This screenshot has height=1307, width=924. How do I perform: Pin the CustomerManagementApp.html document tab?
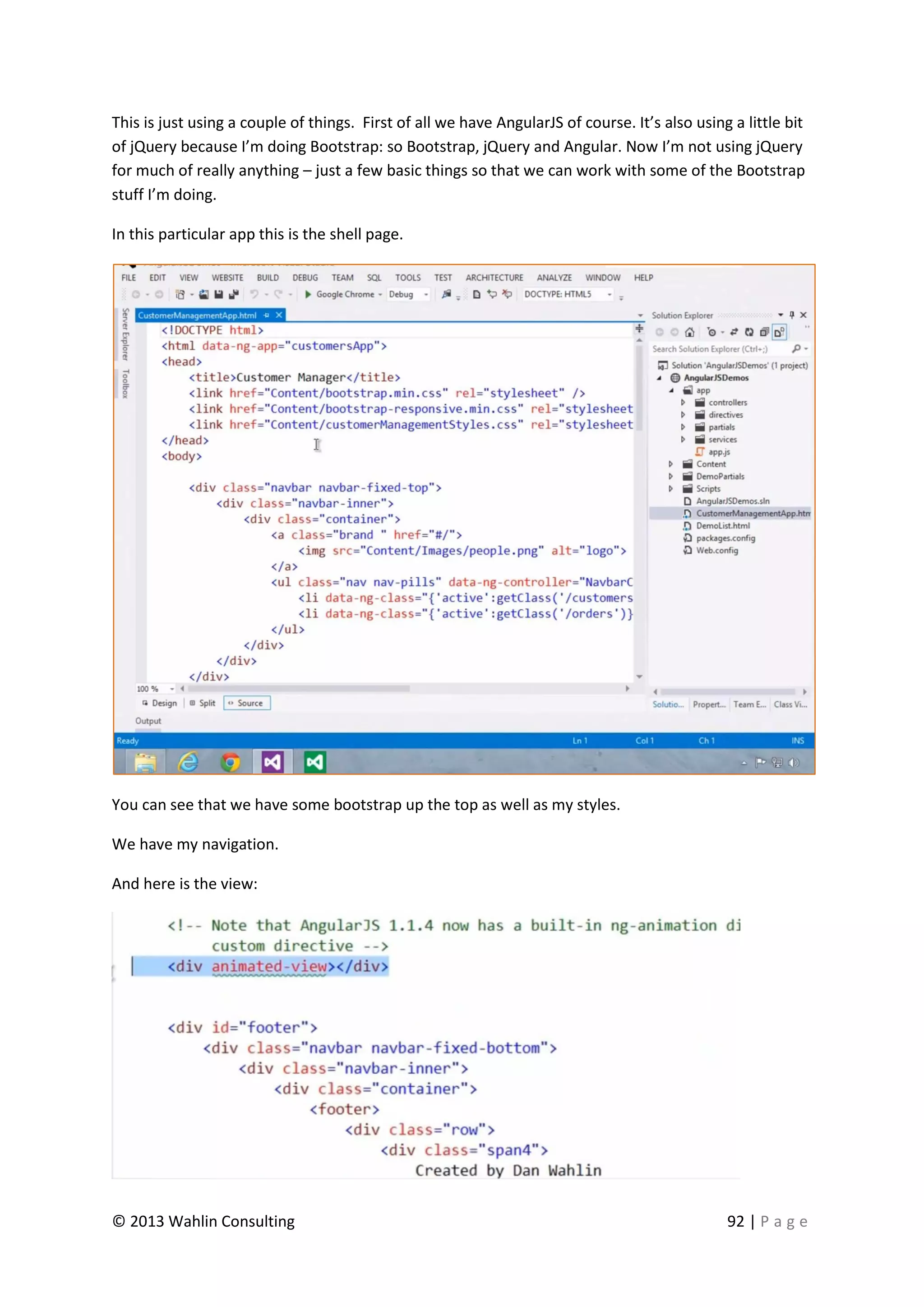(266, 315)
